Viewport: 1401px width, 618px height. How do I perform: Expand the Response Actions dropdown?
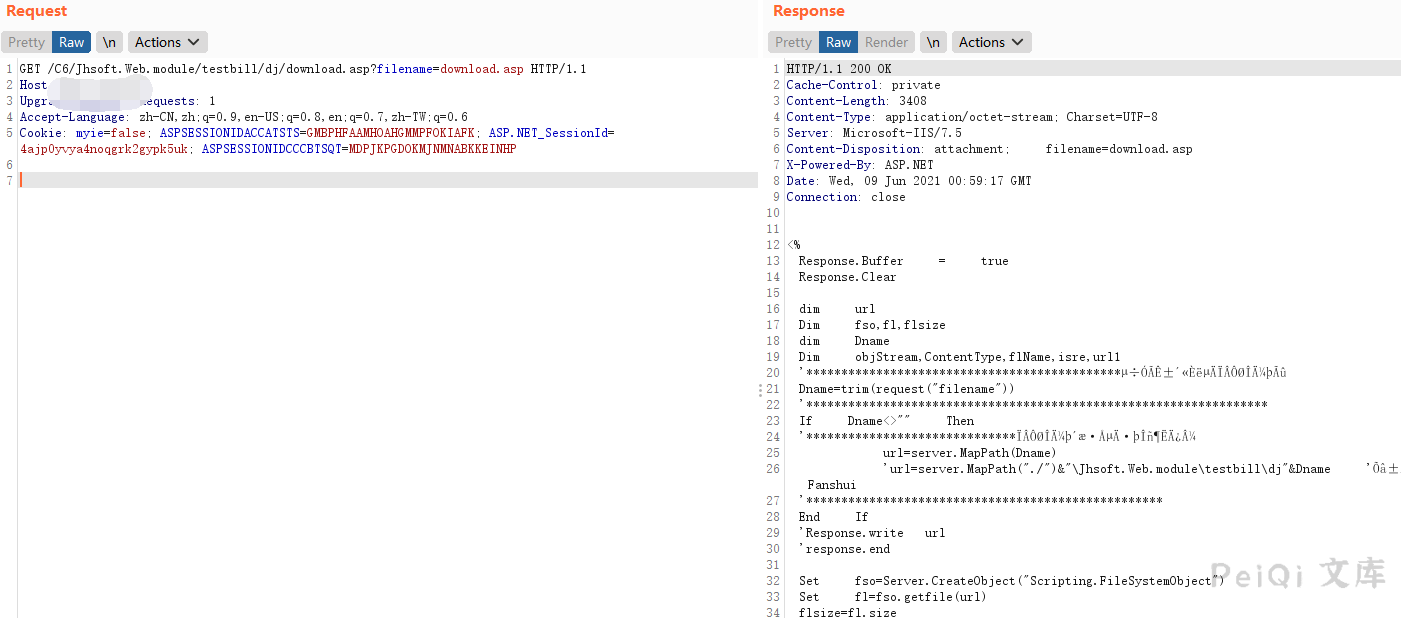(990, 42)
